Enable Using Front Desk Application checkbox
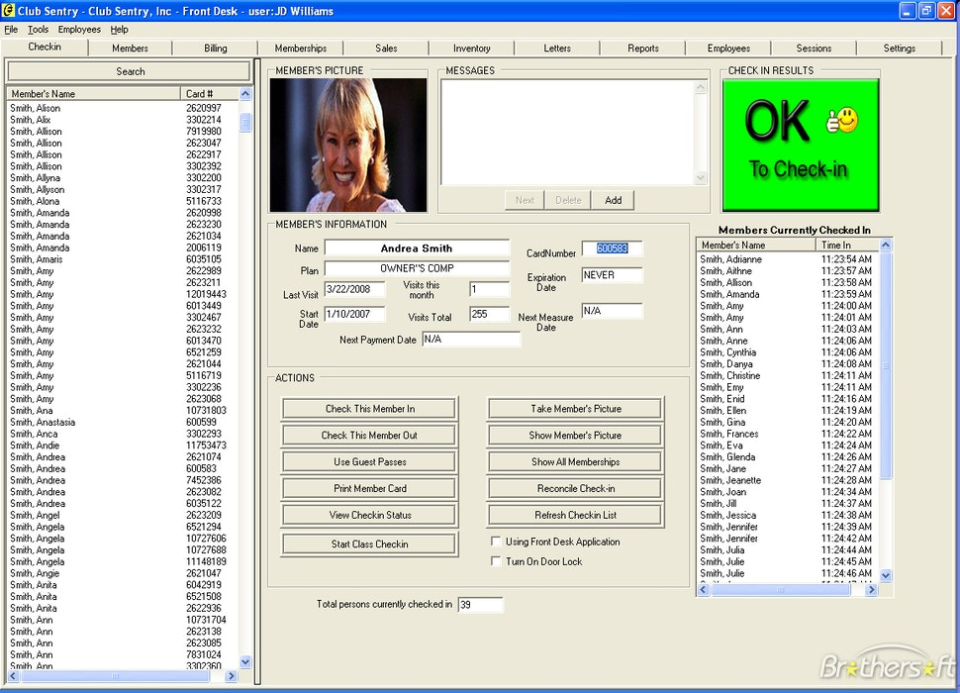Screen dimensions: 960x693 pos(496,541)
